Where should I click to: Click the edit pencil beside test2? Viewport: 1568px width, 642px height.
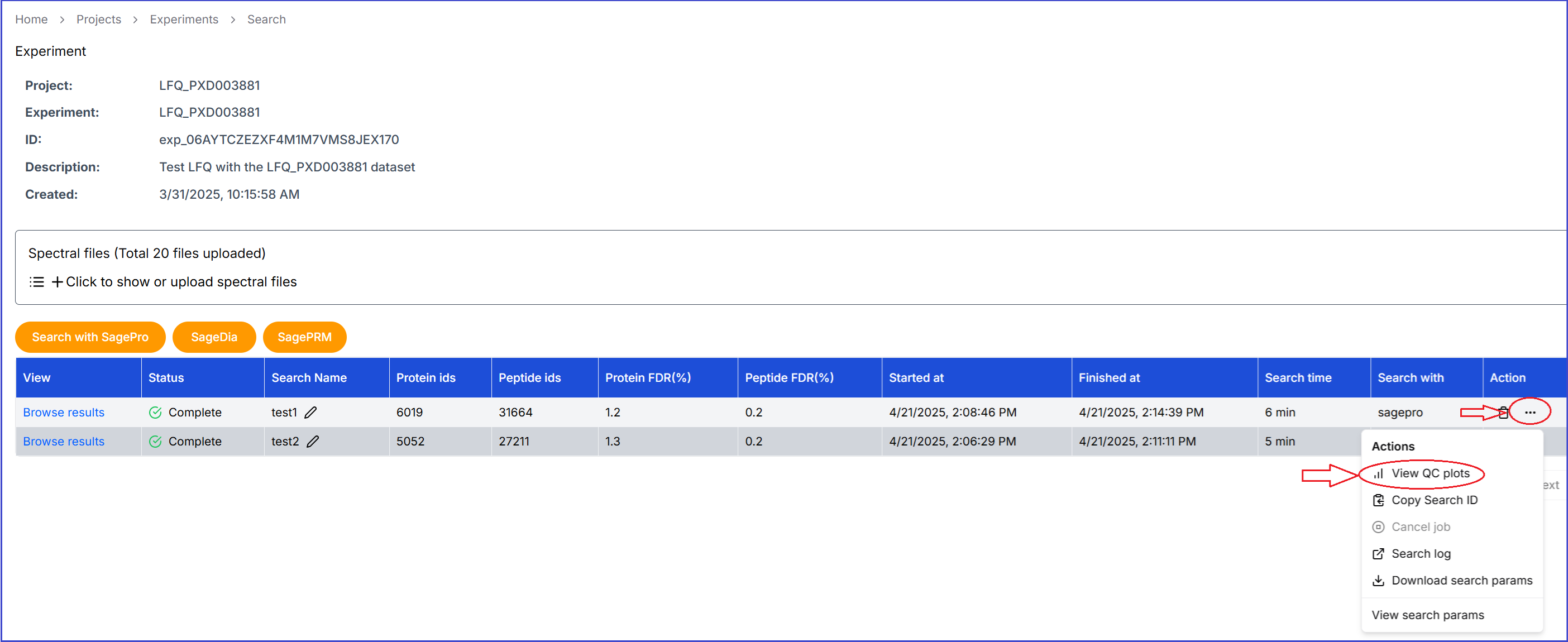click(x=312, y=441)
